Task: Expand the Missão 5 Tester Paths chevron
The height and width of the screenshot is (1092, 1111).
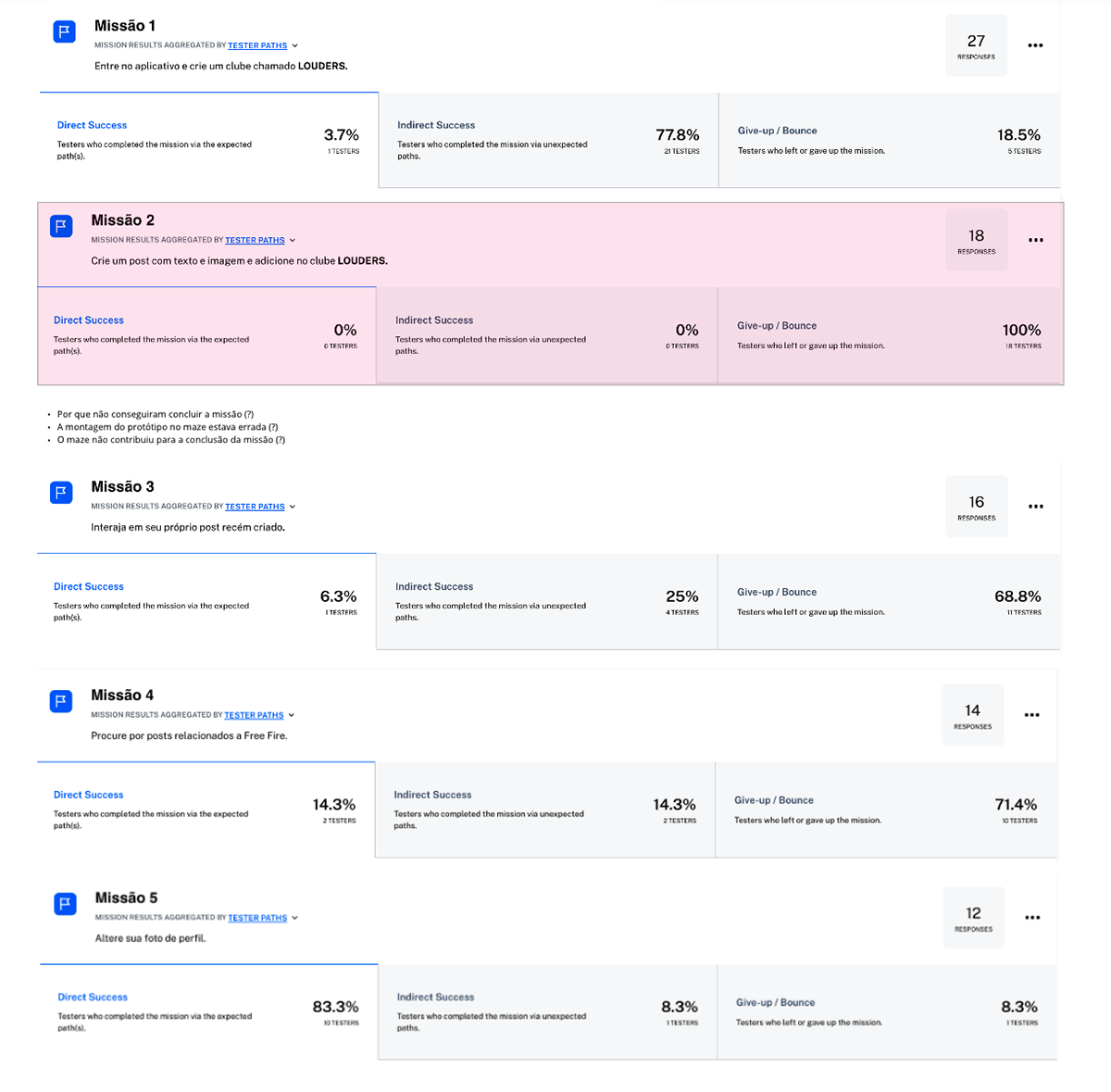Action: (294, 918)
